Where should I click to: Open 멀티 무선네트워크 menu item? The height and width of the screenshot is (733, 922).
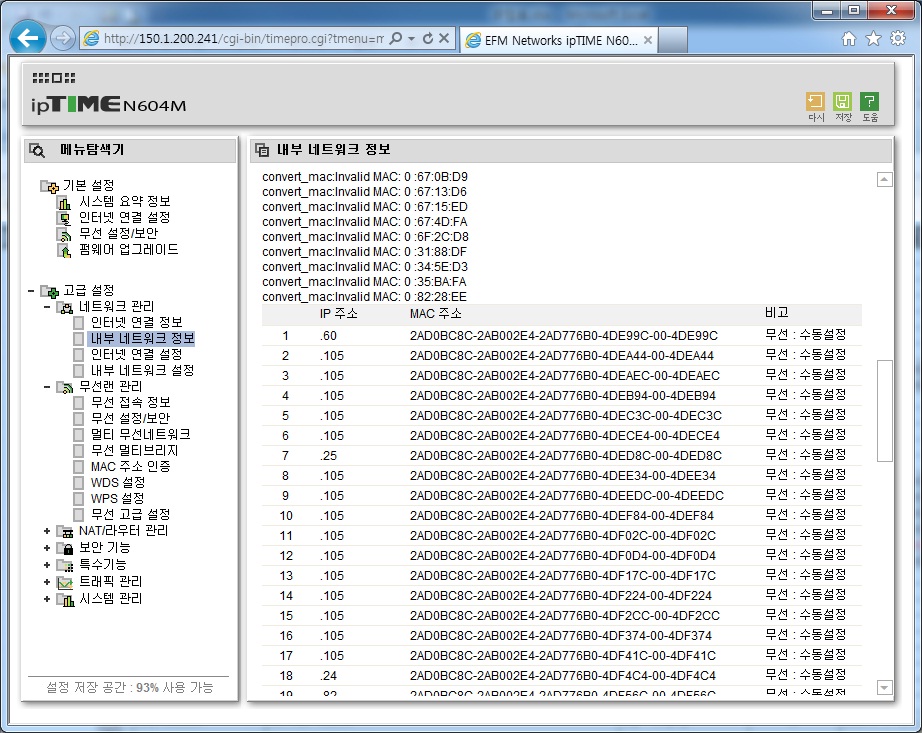[141, 434]
